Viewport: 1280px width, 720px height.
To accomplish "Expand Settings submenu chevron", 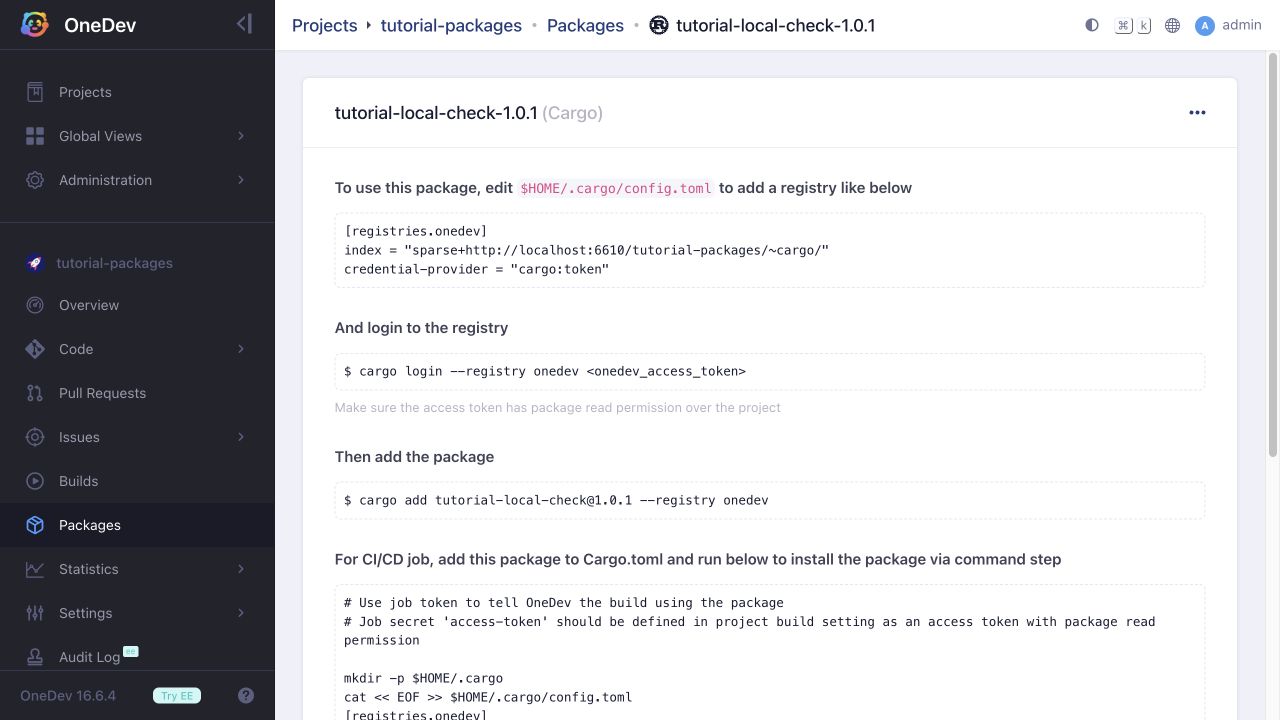I will pyautogui.click(x=241, y=613).
